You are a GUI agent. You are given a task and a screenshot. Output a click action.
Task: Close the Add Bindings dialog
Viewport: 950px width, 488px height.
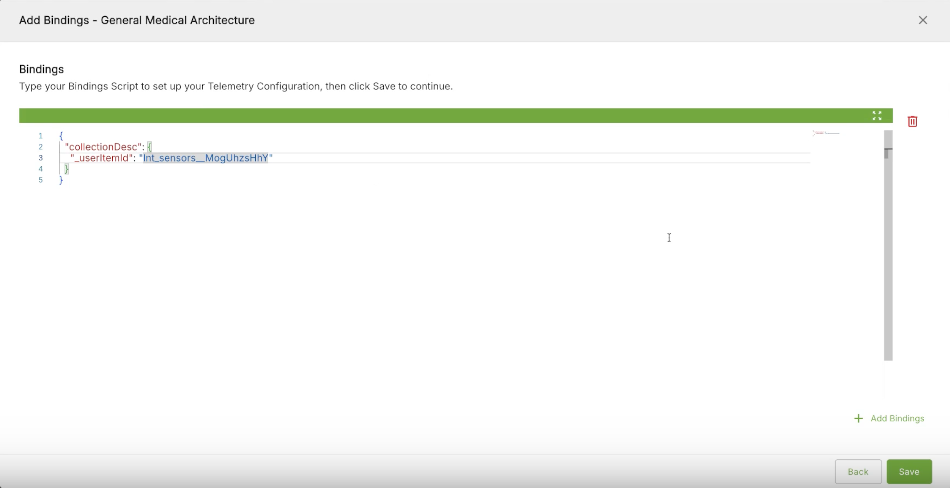pos(922,20)
